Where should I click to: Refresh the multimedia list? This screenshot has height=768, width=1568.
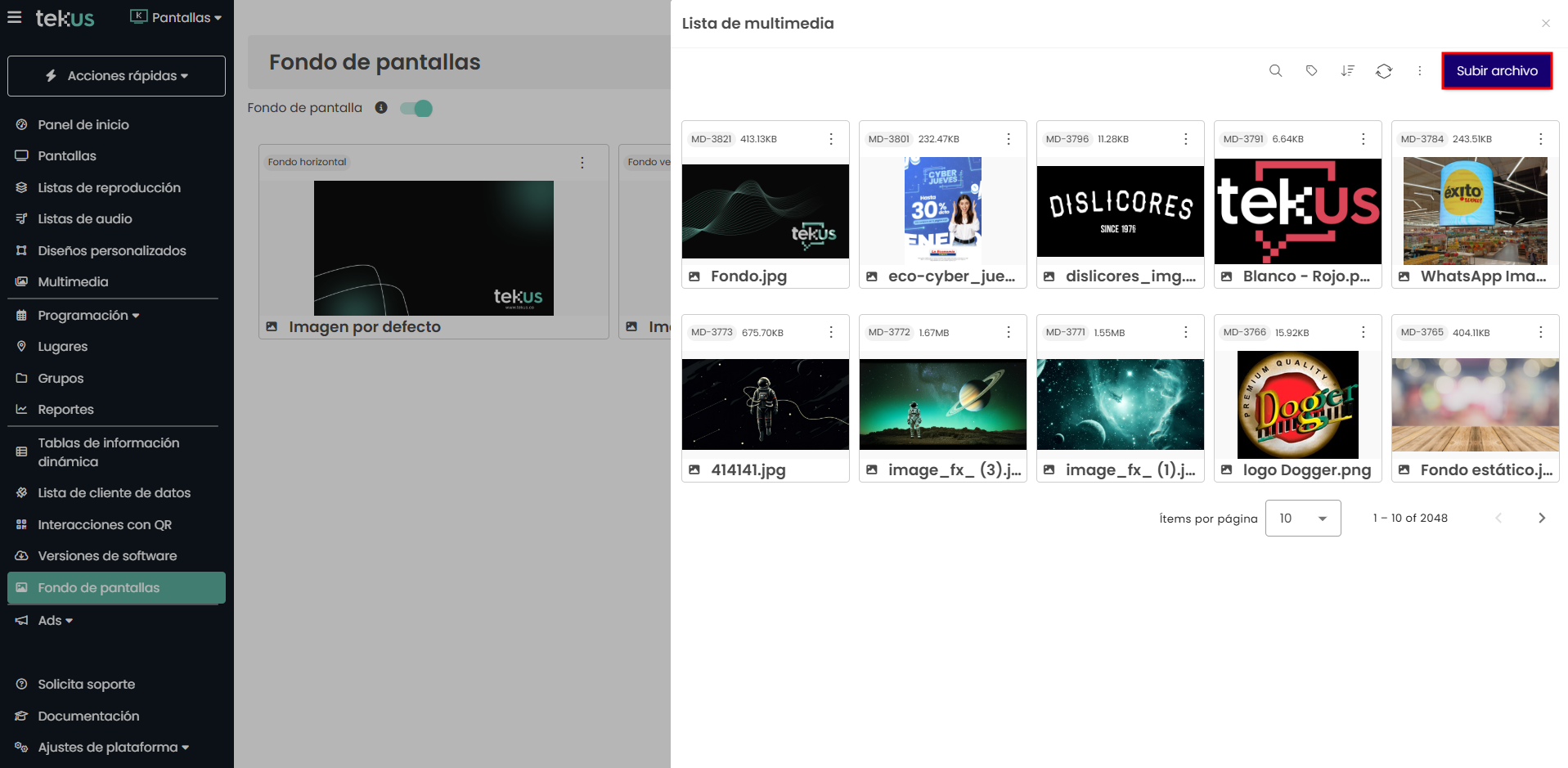(1383, 71)
